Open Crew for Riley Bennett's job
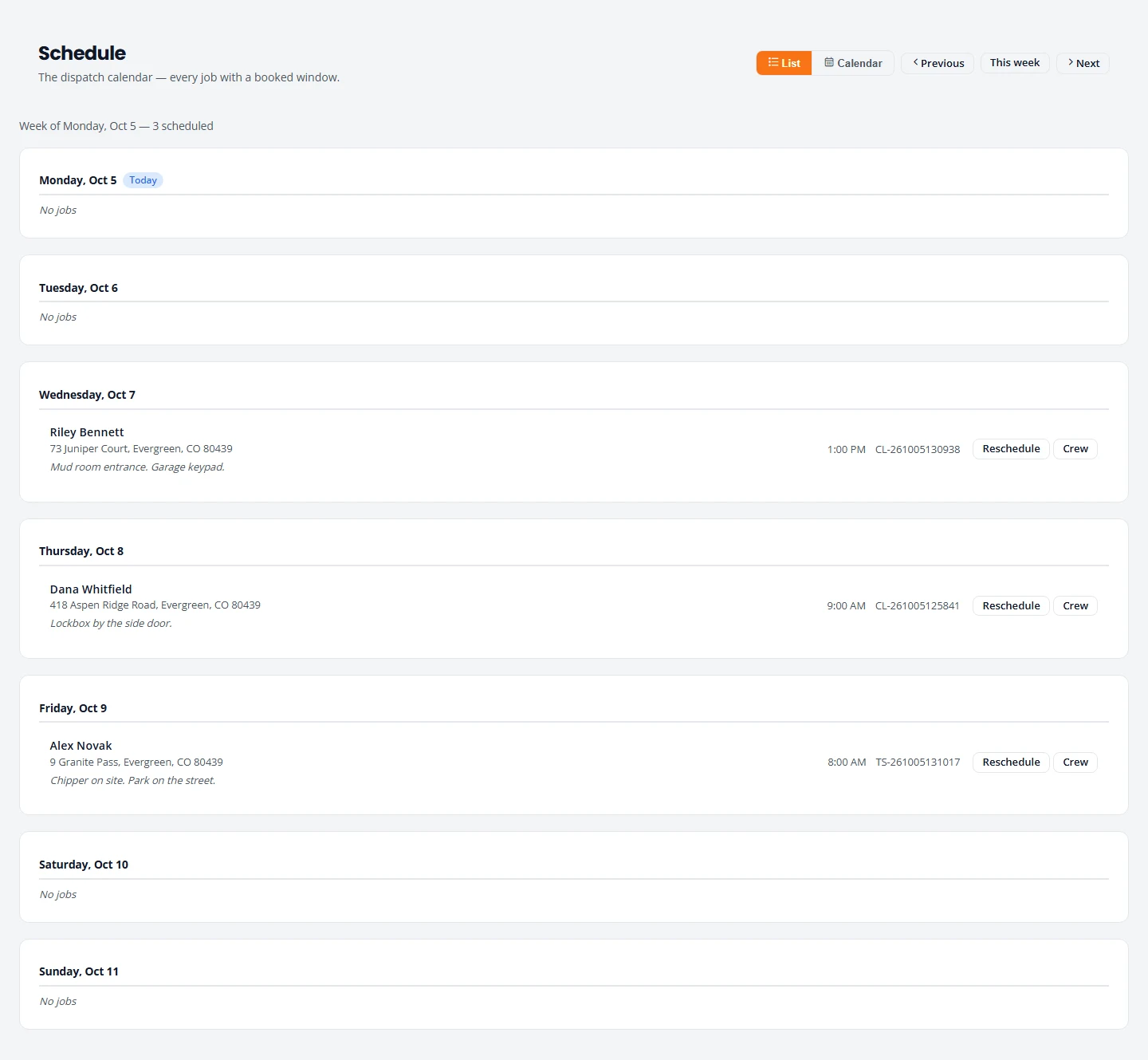The width and height of the screenshot is (1148, 1060). [x=1075, y=449]
